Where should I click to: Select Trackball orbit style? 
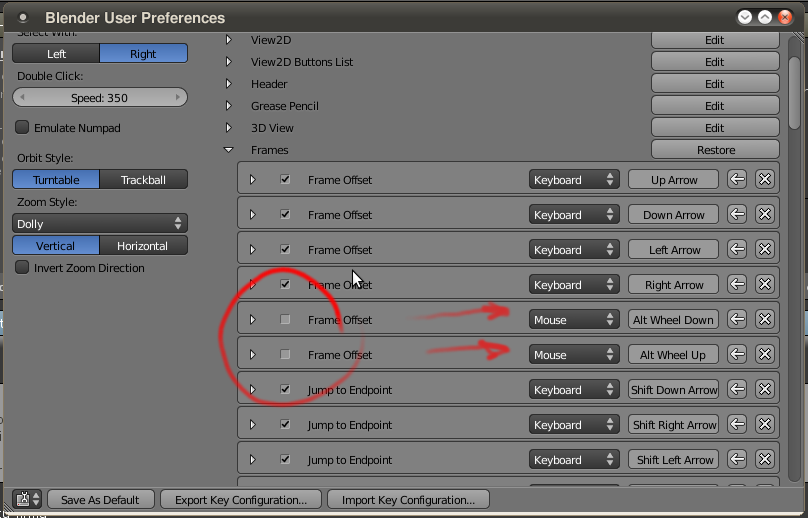143,180
